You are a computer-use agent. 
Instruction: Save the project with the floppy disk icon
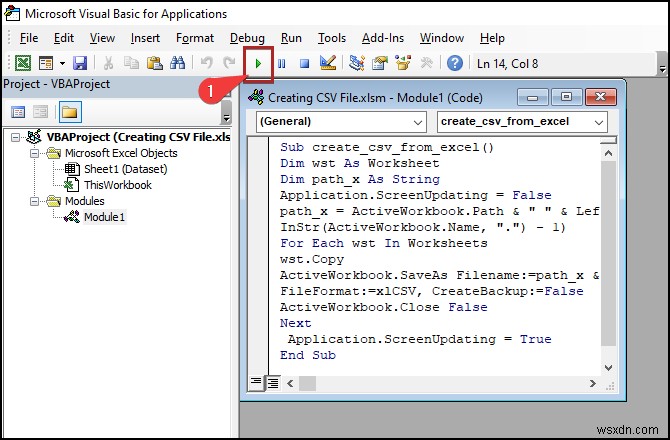click(80, 63)
